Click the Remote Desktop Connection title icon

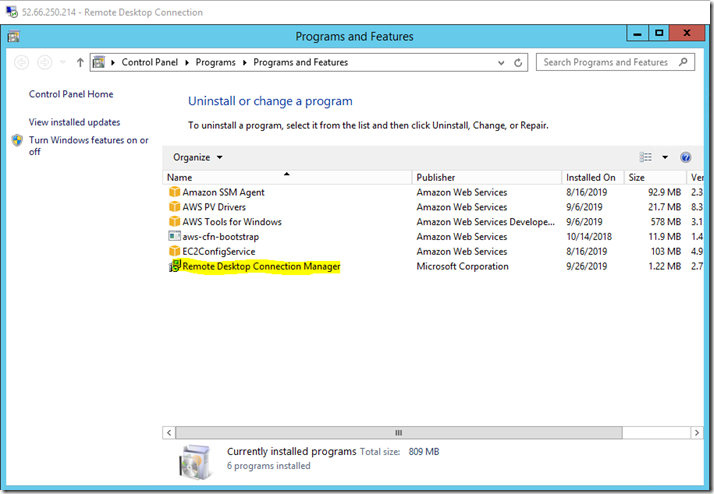click(11, 12)
